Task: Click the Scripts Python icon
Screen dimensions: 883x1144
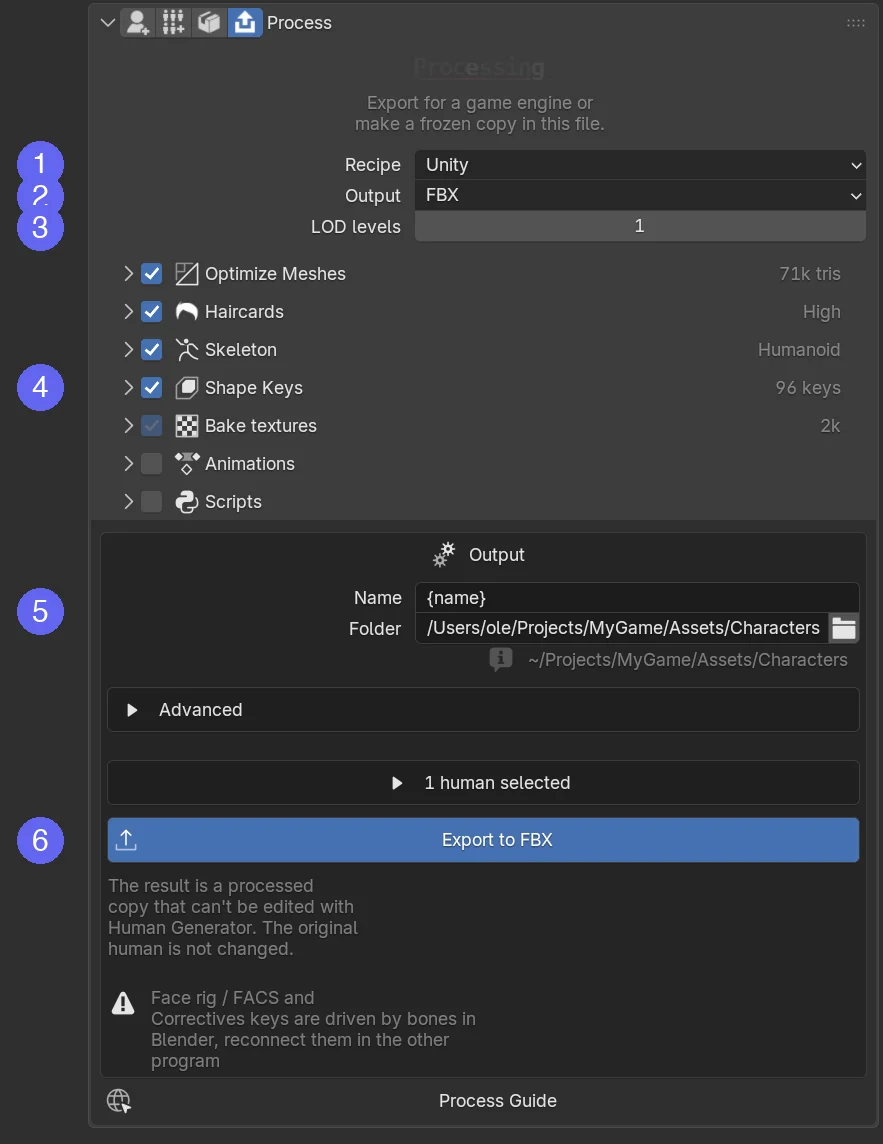Action: (187, 501)
